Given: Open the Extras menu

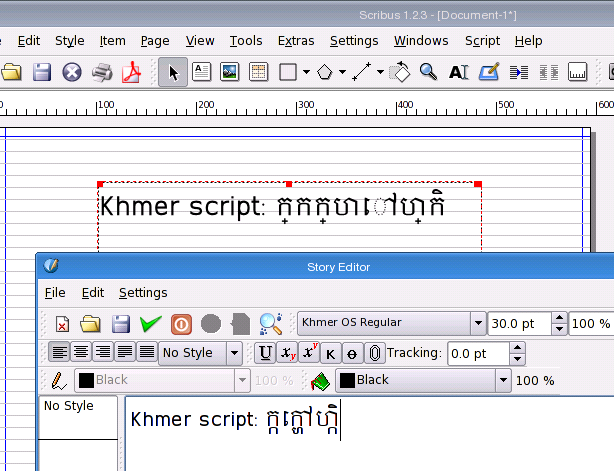Looking at the screenshot, I should (x=296, y=41).
